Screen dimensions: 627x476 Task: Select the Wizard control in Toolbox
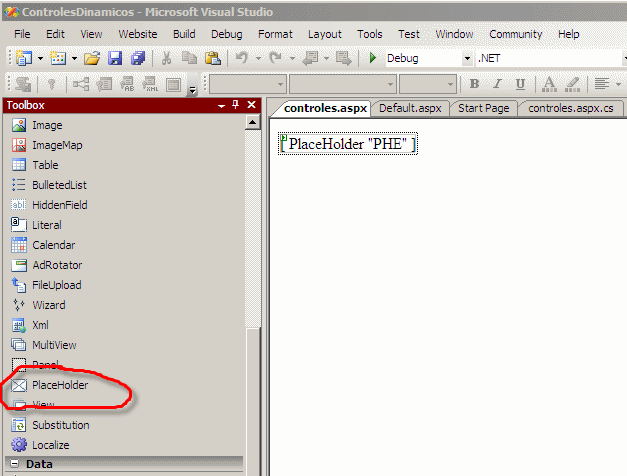(x=48, y=305)
